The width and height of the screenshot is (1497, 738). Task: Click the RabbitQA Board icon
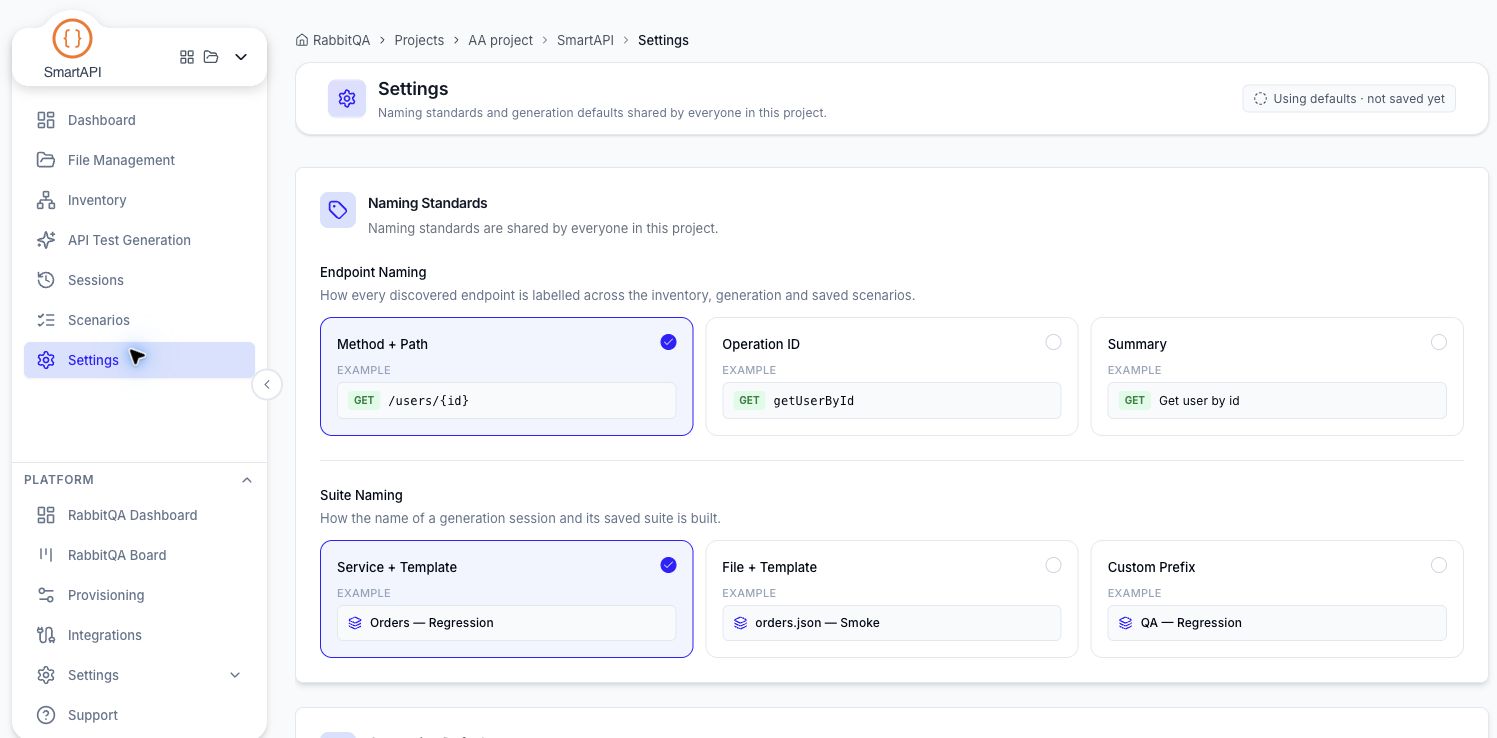[x=46, y=555]
